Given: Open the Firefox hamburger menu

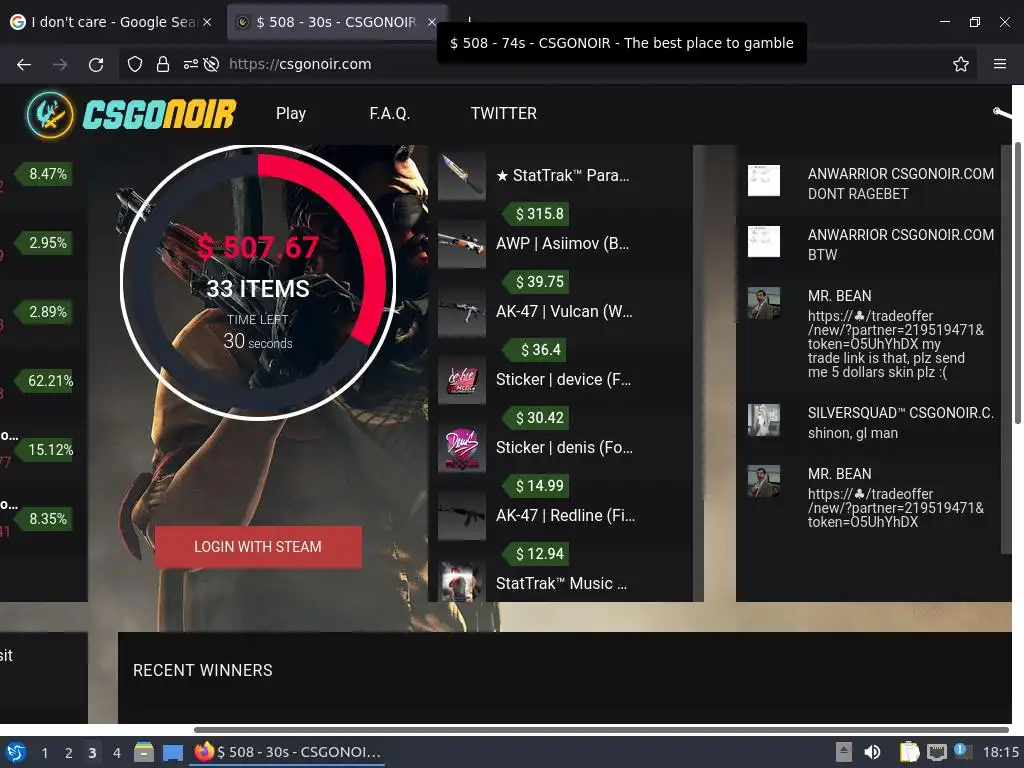Looking at the screenshot, I should (1000, 64).
